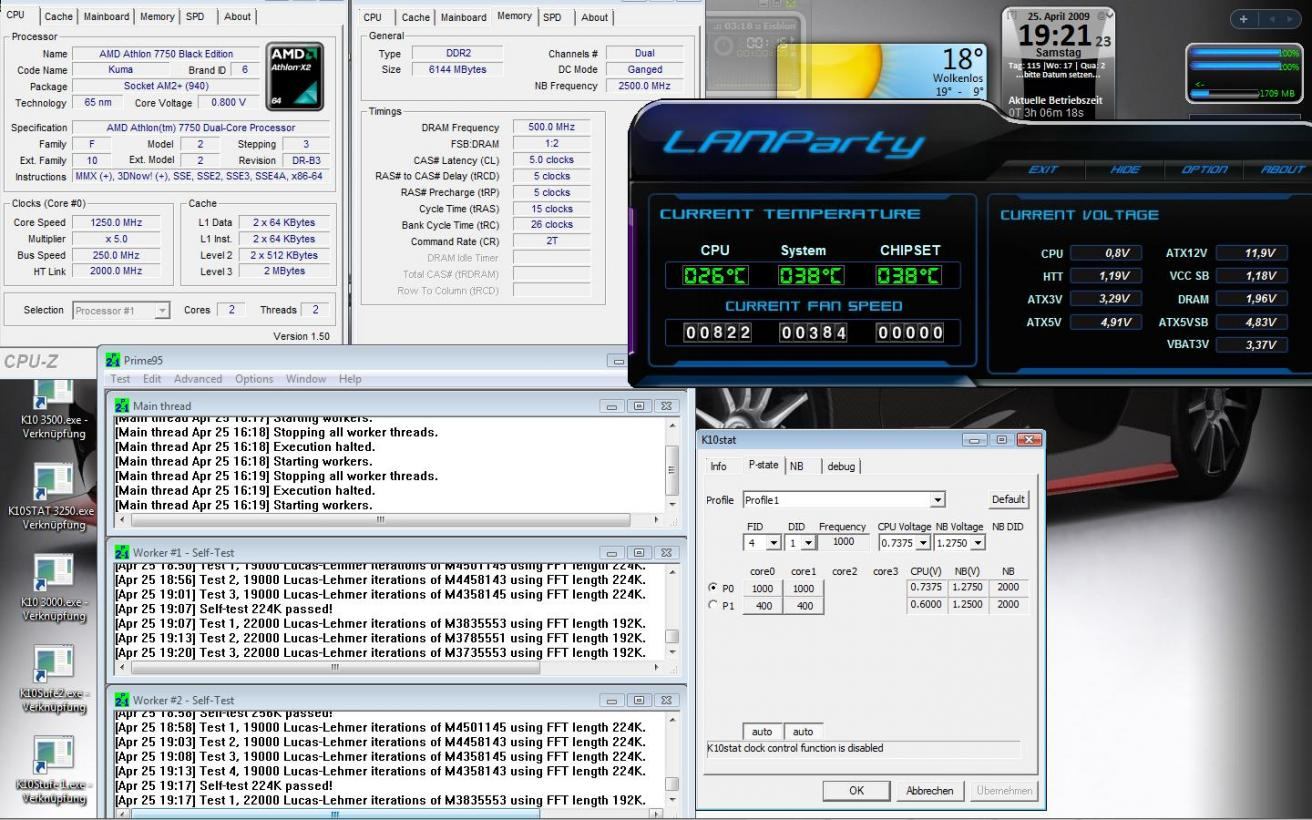Open the Window menu in Prime95
The width and height of the screenshot is (1312, 820).
point(308,379)
